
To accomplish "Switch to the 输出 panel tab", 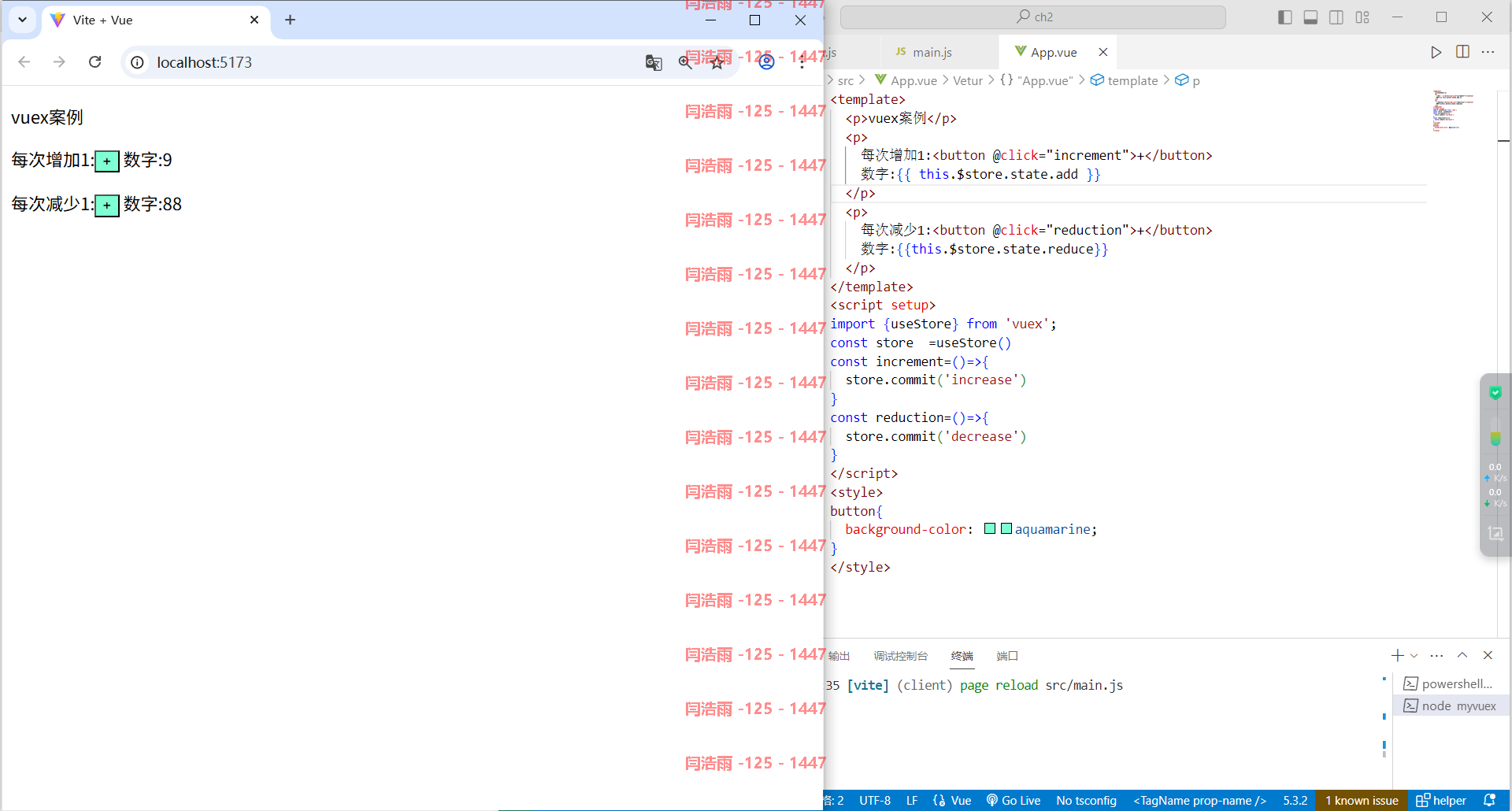I will pos(839,656).
